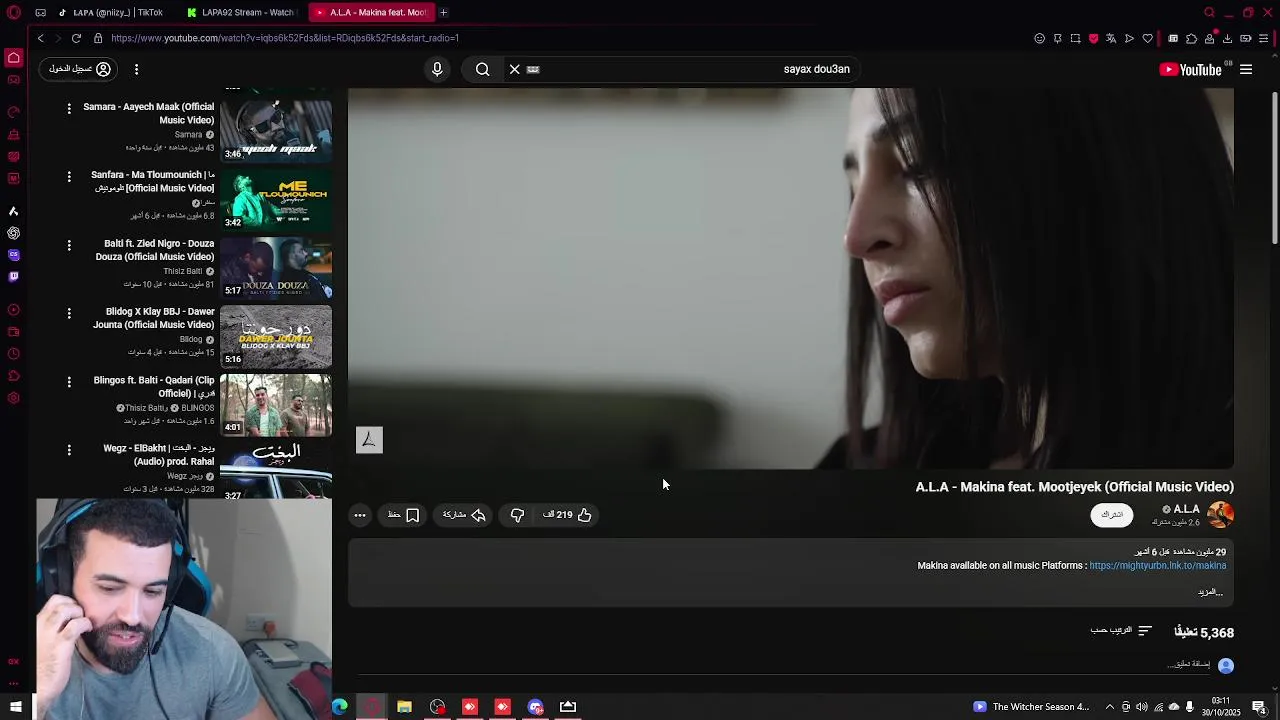The width and height of the screenshot is (1280, 720).
Task: Dislike the A.L.A Makina video
Action: [x=517, y=515]
